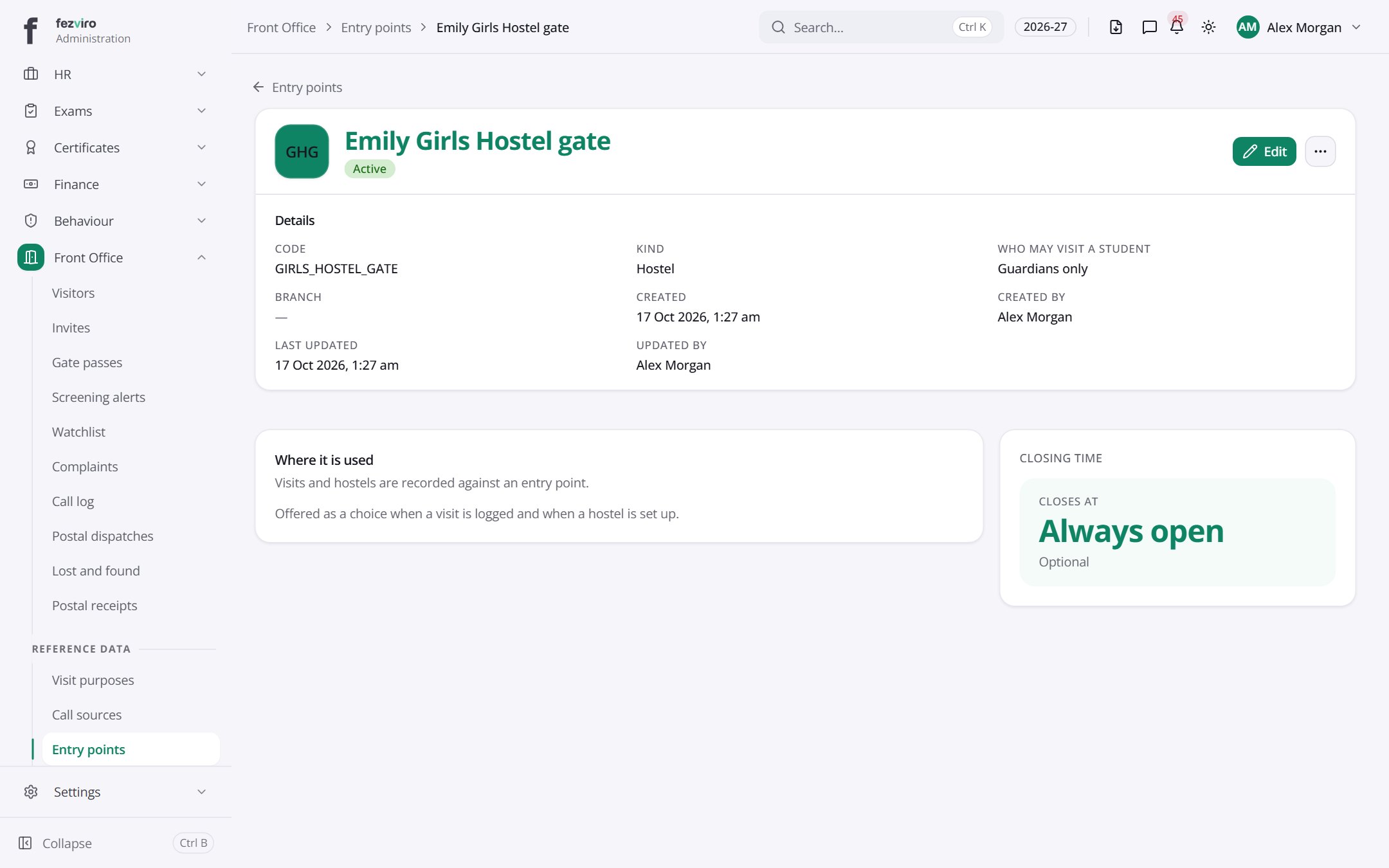Open the chat messages icon
1389x868 pixels.
[x=1149, y=27]
